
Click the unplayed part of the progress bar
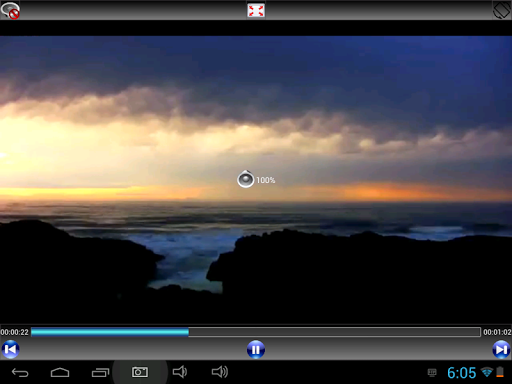(334, 332)
